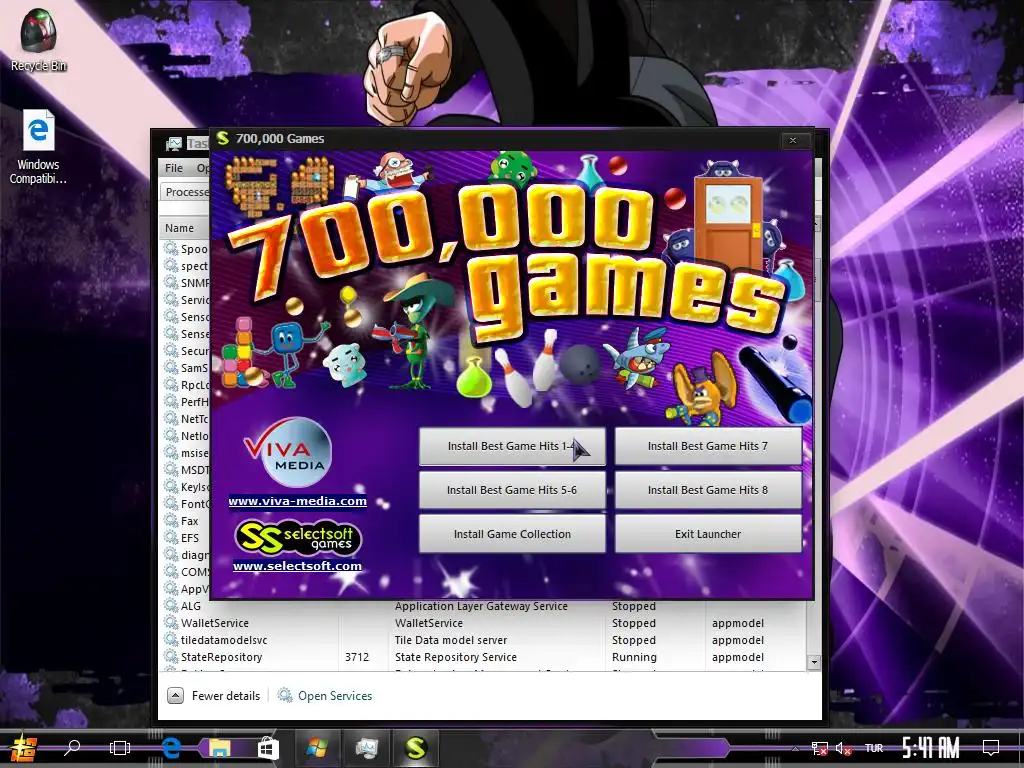Image resolution: width=1024 pixels, height=768 pixels.
Task: Click the gear icon beside Open Services
Action: point(285,696)
